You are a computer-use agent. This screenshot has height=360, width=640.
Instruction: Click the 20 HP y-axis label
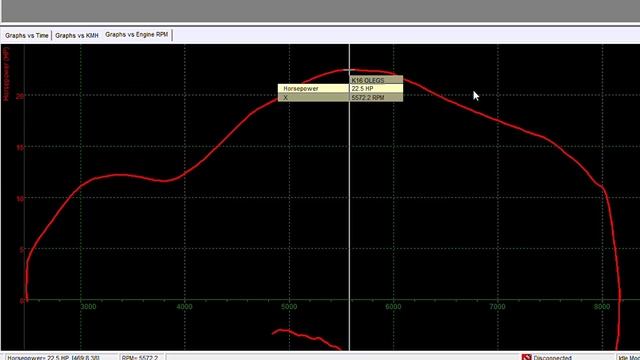(20, 96)
